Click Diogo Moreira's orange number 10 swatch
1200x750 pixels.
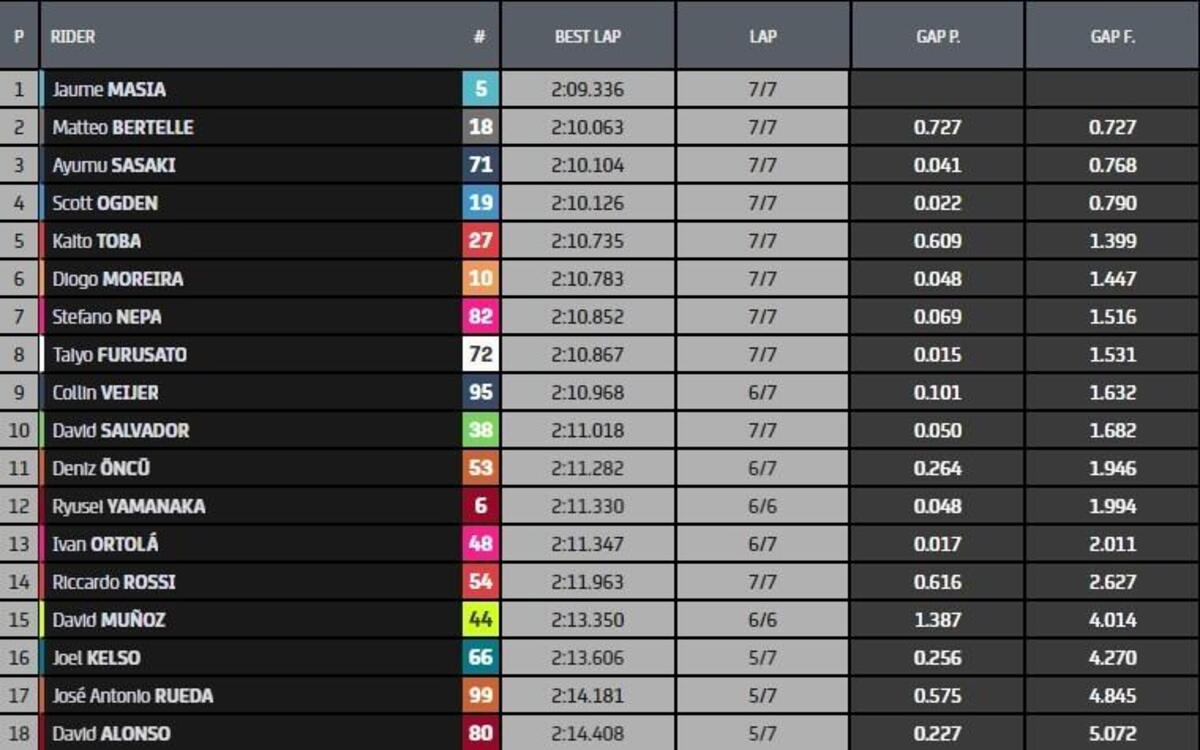[x=480, y=279]
